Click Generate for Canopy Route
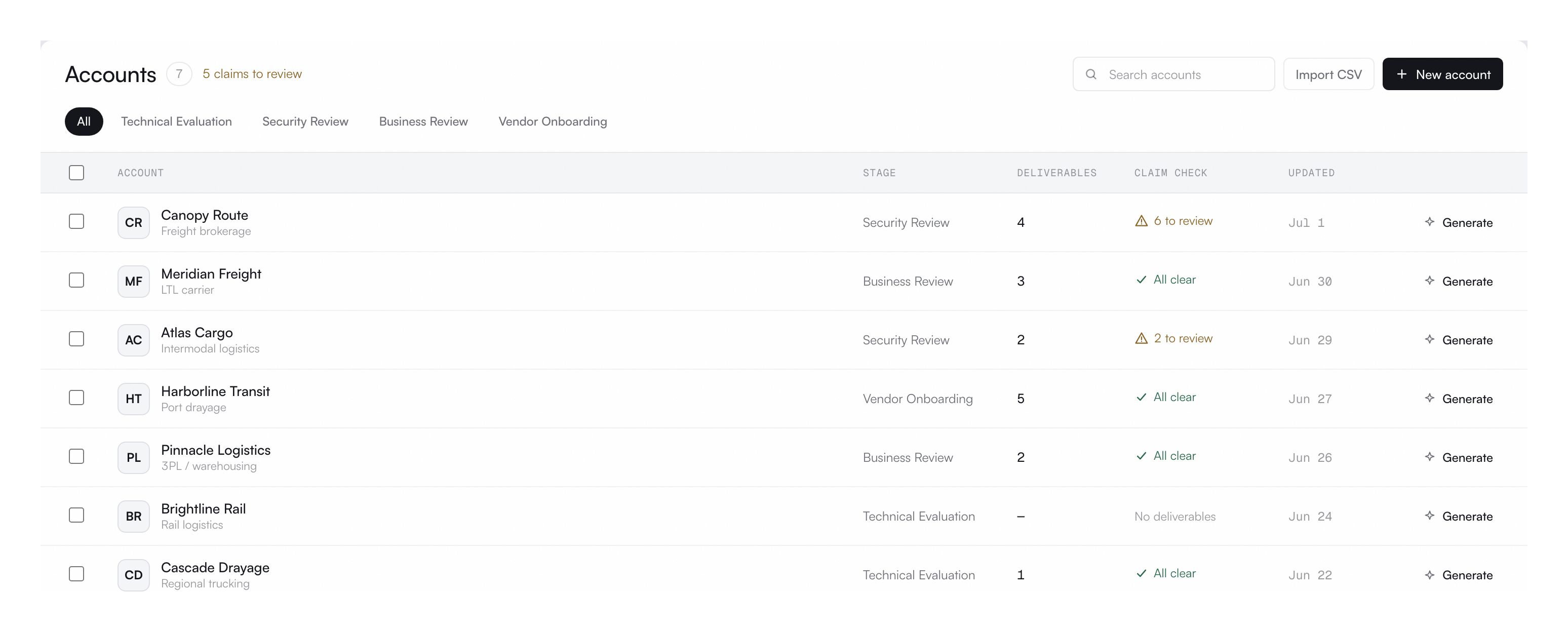 (x=1459, y=222)
